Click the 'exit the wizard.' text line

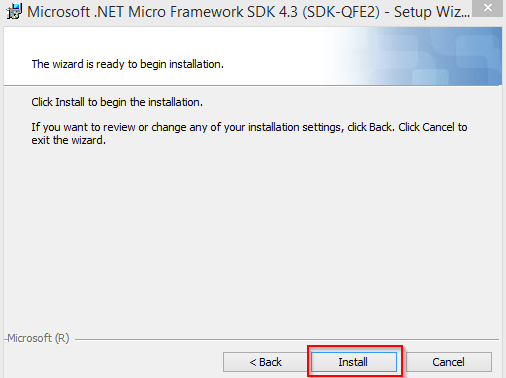pyautogui.click(x=69, y=140)
